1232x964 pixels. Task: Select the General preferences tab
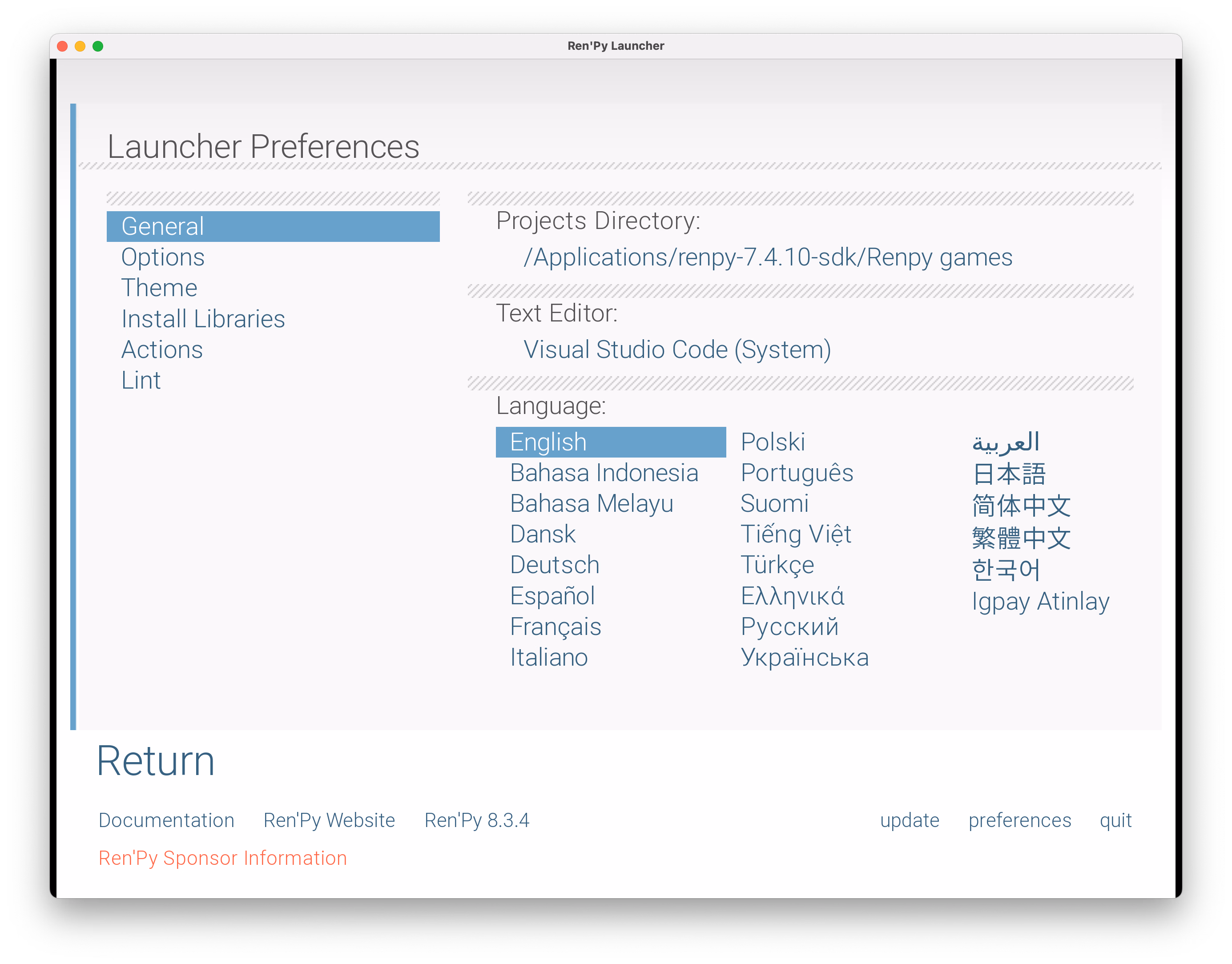pos(273,226)
